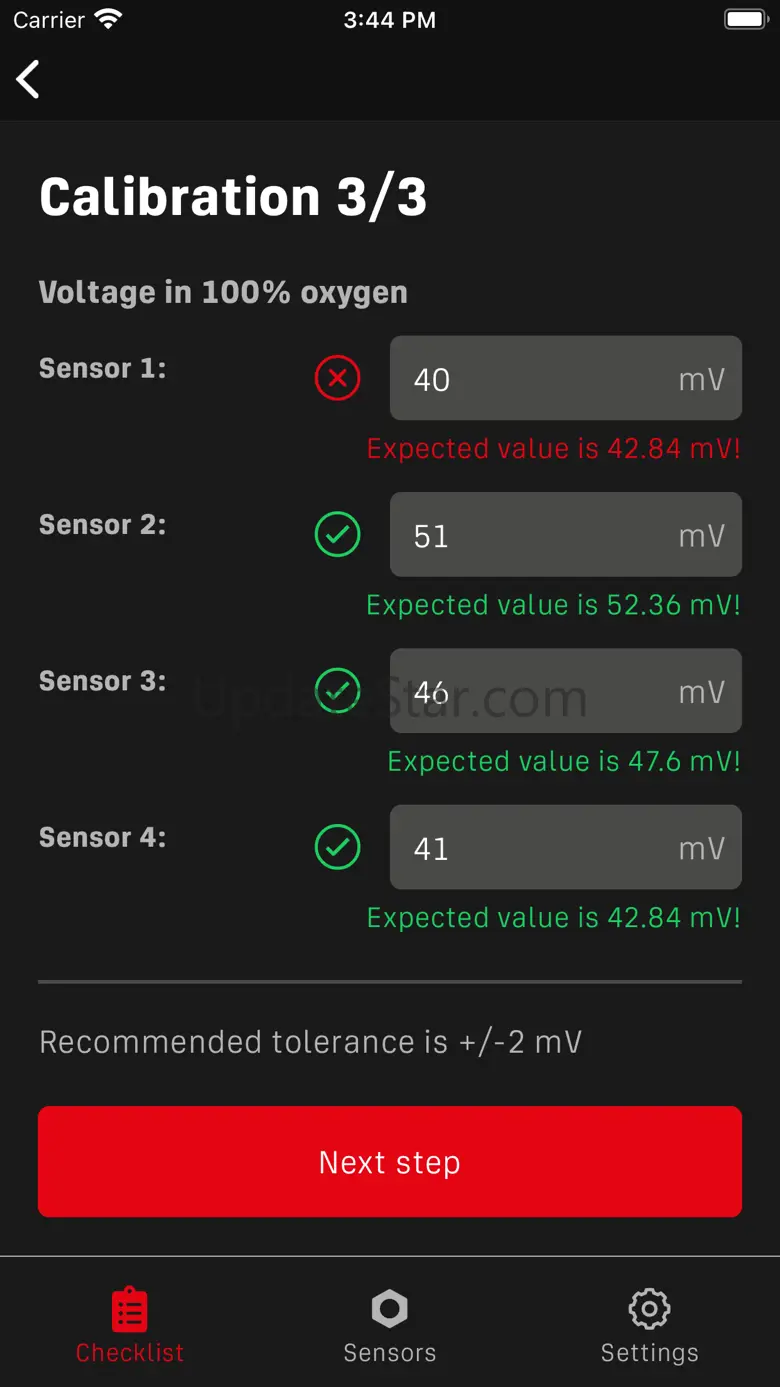Viewport: 780px width, 1387px height.
Task: Tap the battery status indicator
Action: 745,20
